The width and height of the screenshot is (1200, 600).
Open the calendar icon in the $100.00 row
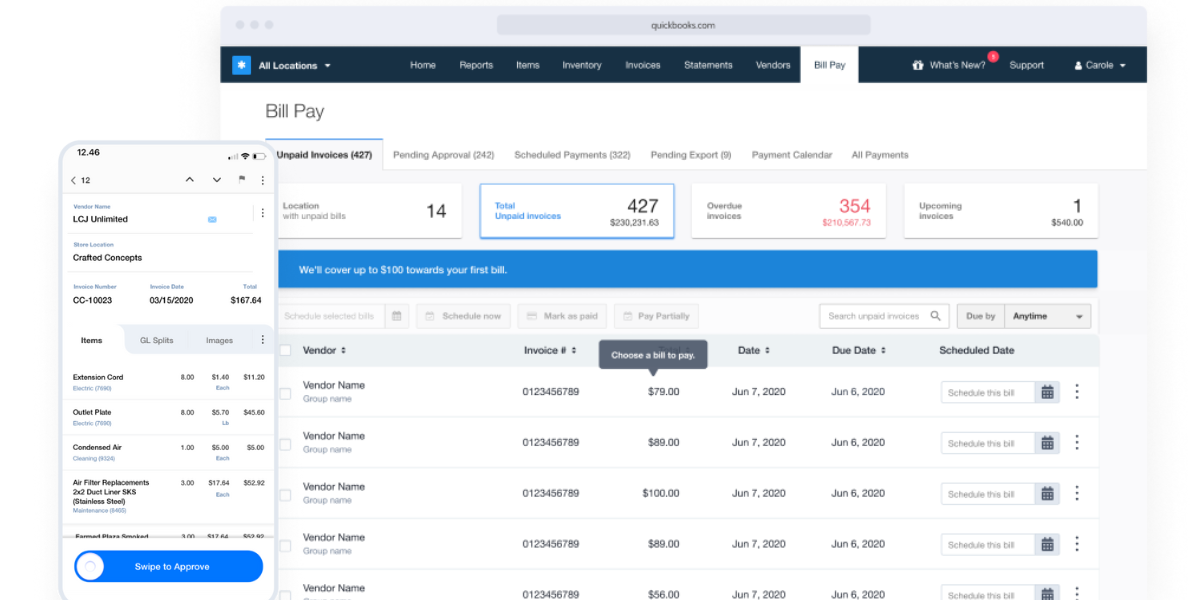tap(1047, 494)
